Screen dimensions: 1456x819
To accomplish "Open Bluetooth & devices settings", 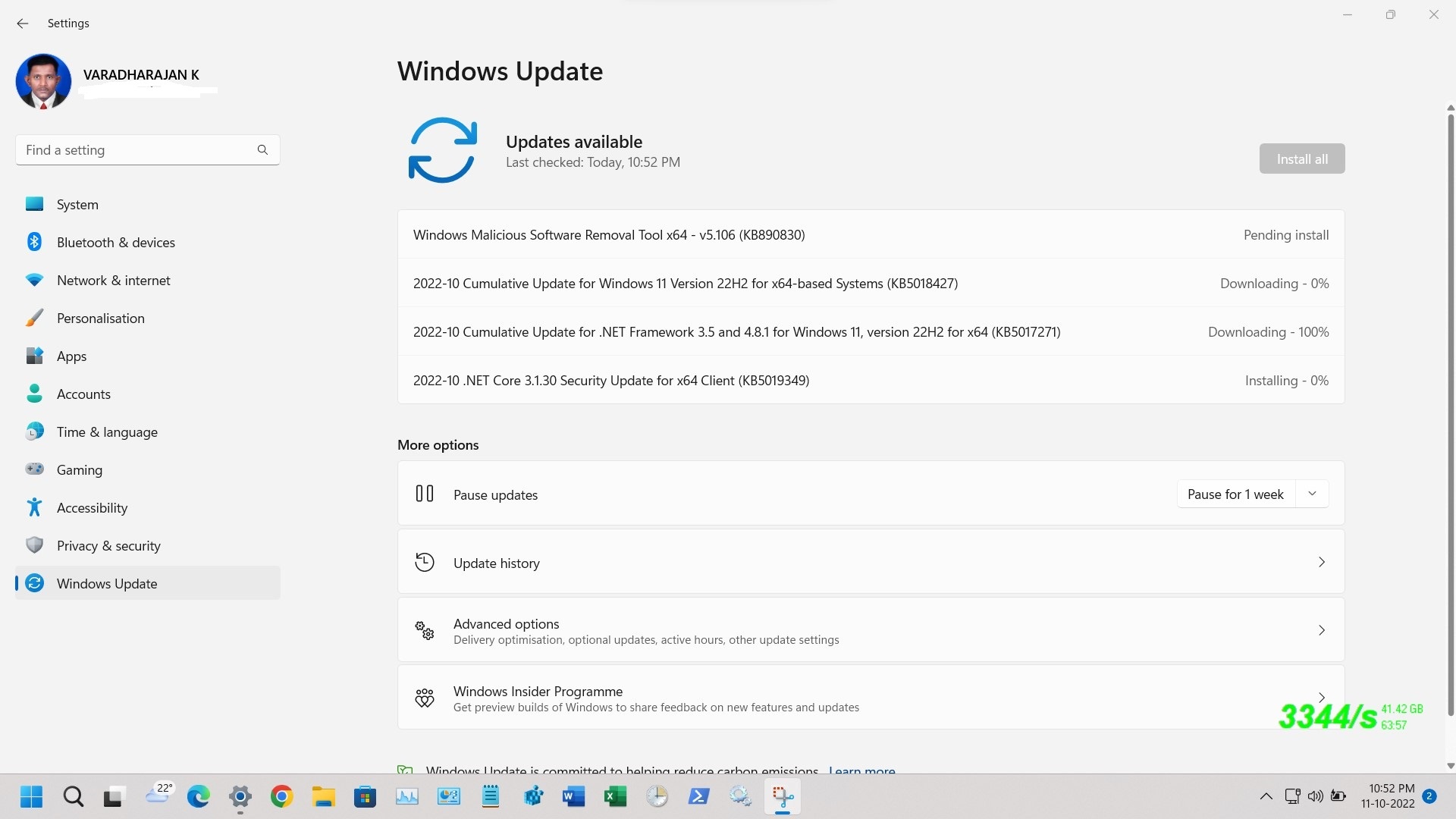I will click(116, 241).
